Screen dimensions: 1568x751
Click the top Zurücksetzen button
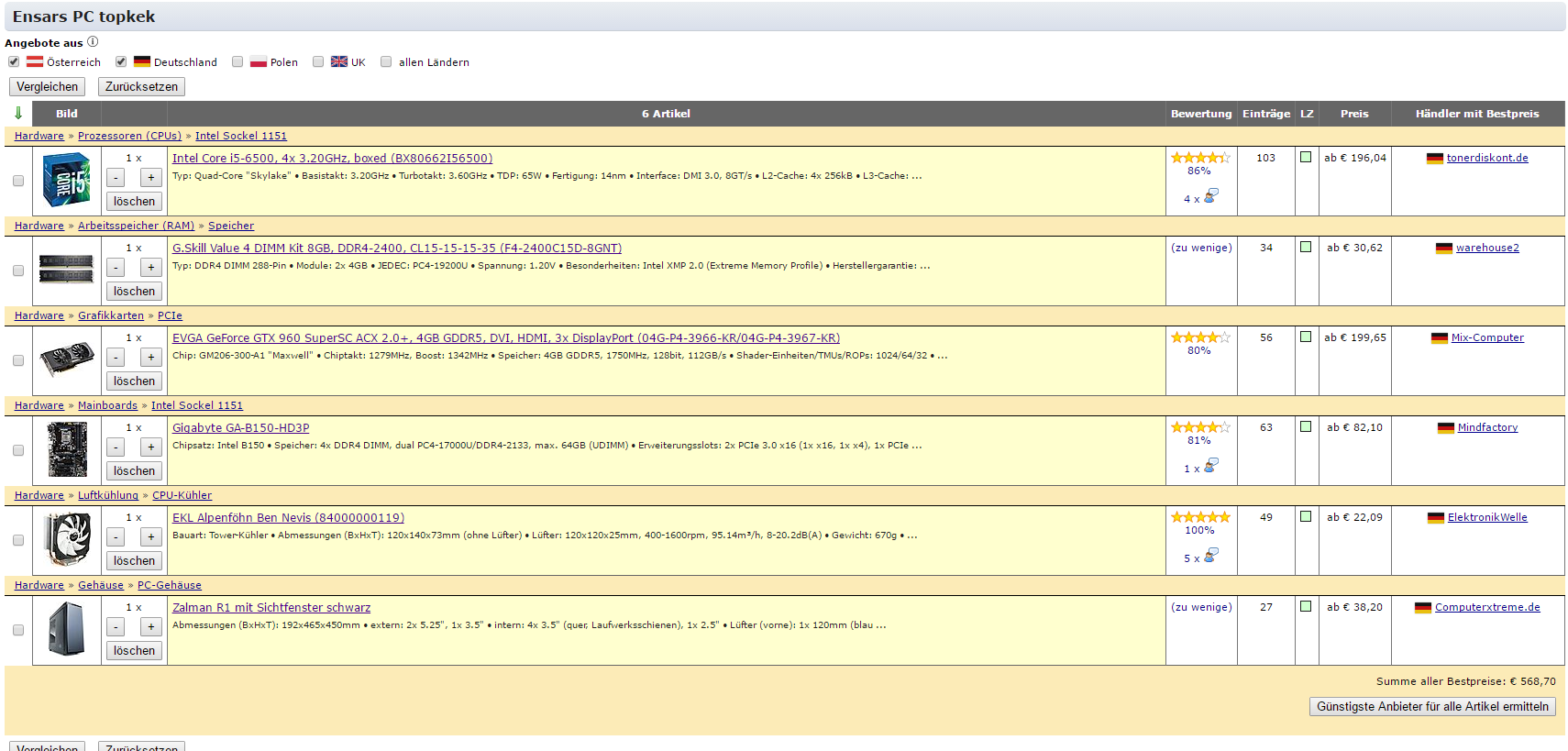click(141, 86)
